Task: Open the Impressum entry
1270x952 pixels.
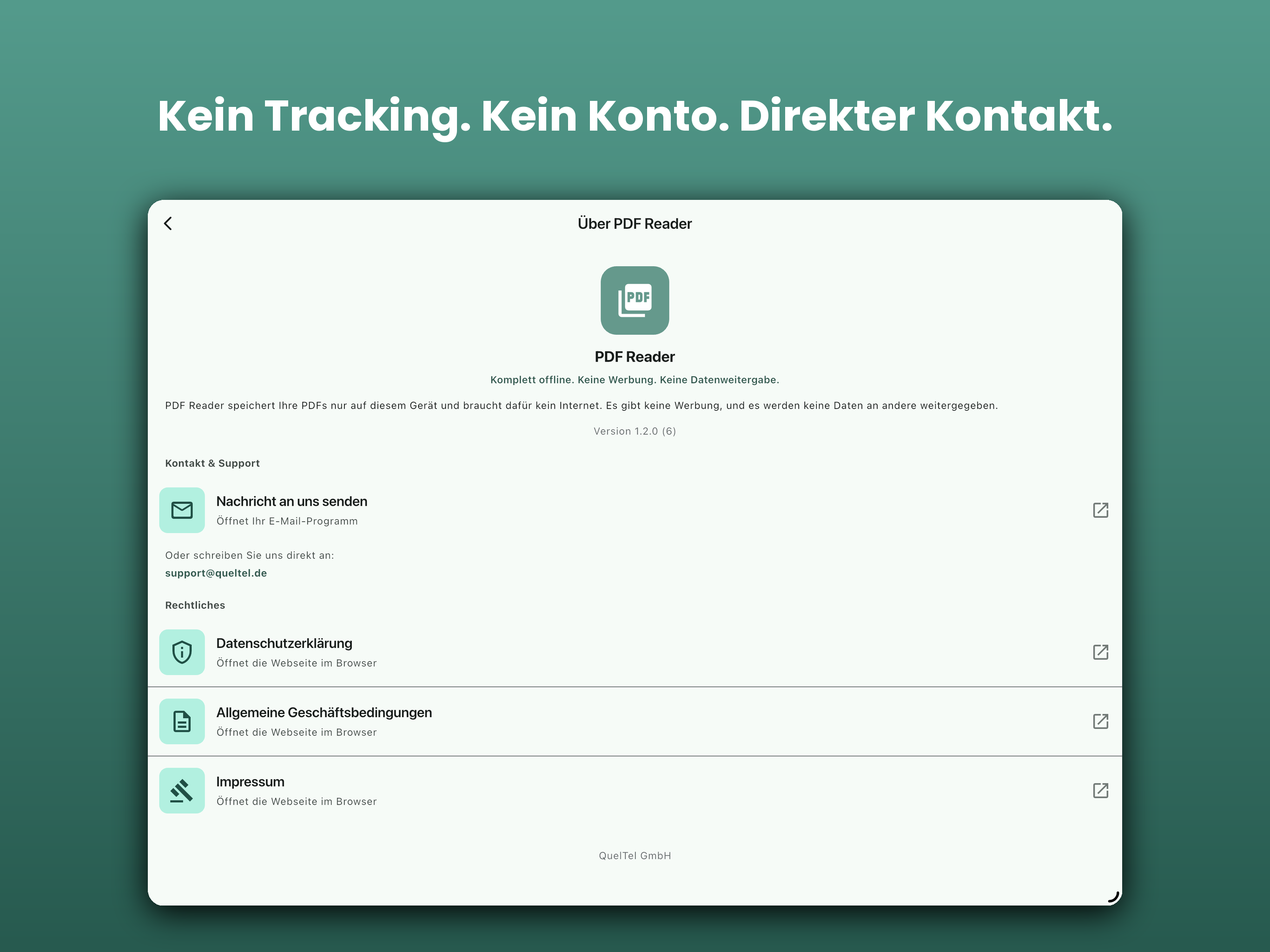Action: 635,791
